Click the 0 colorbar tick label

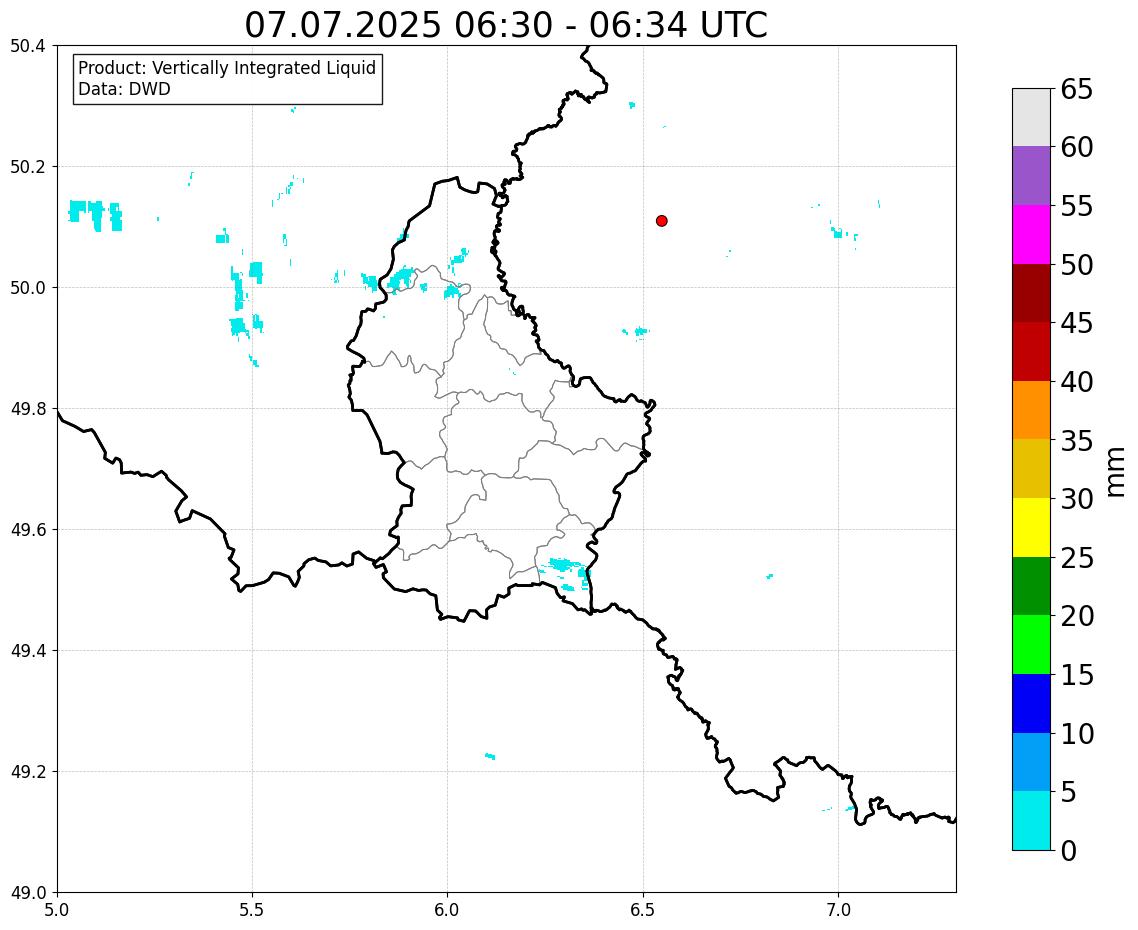(x=1068, y=850)
